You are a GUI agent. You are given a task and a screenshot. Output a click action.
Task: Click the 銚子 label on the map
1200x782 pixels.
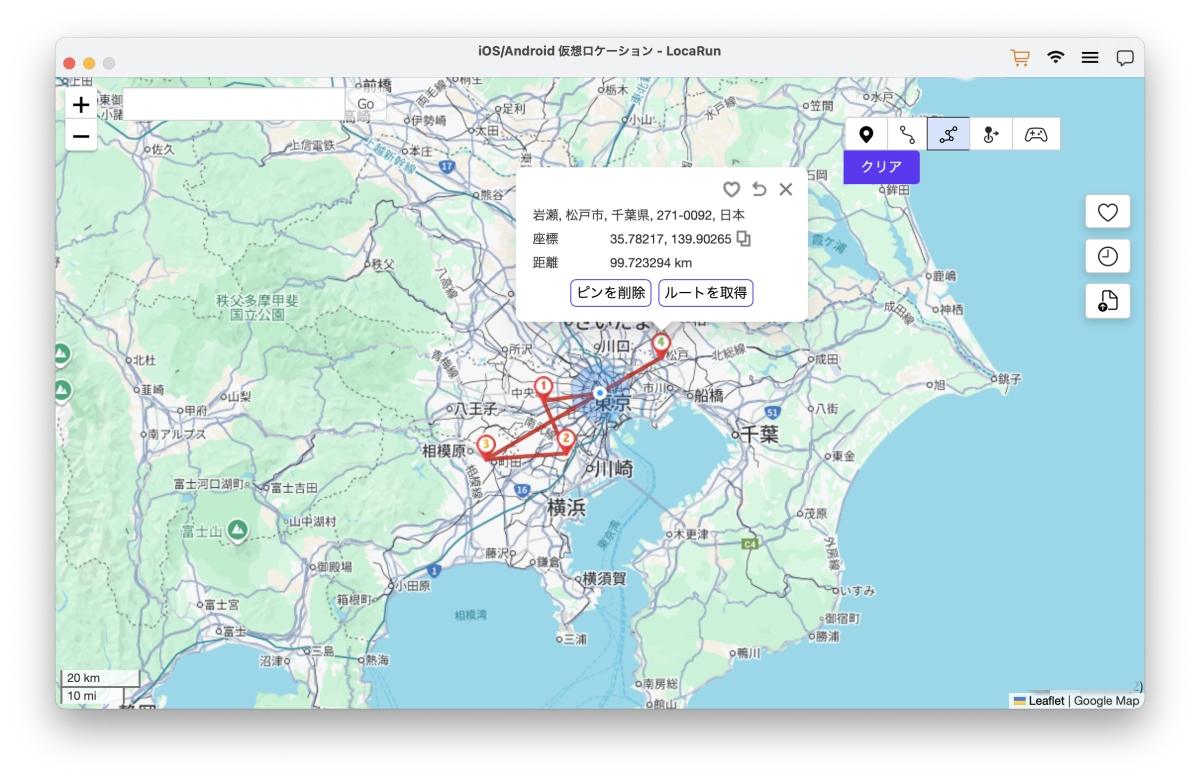point(1009,379)
